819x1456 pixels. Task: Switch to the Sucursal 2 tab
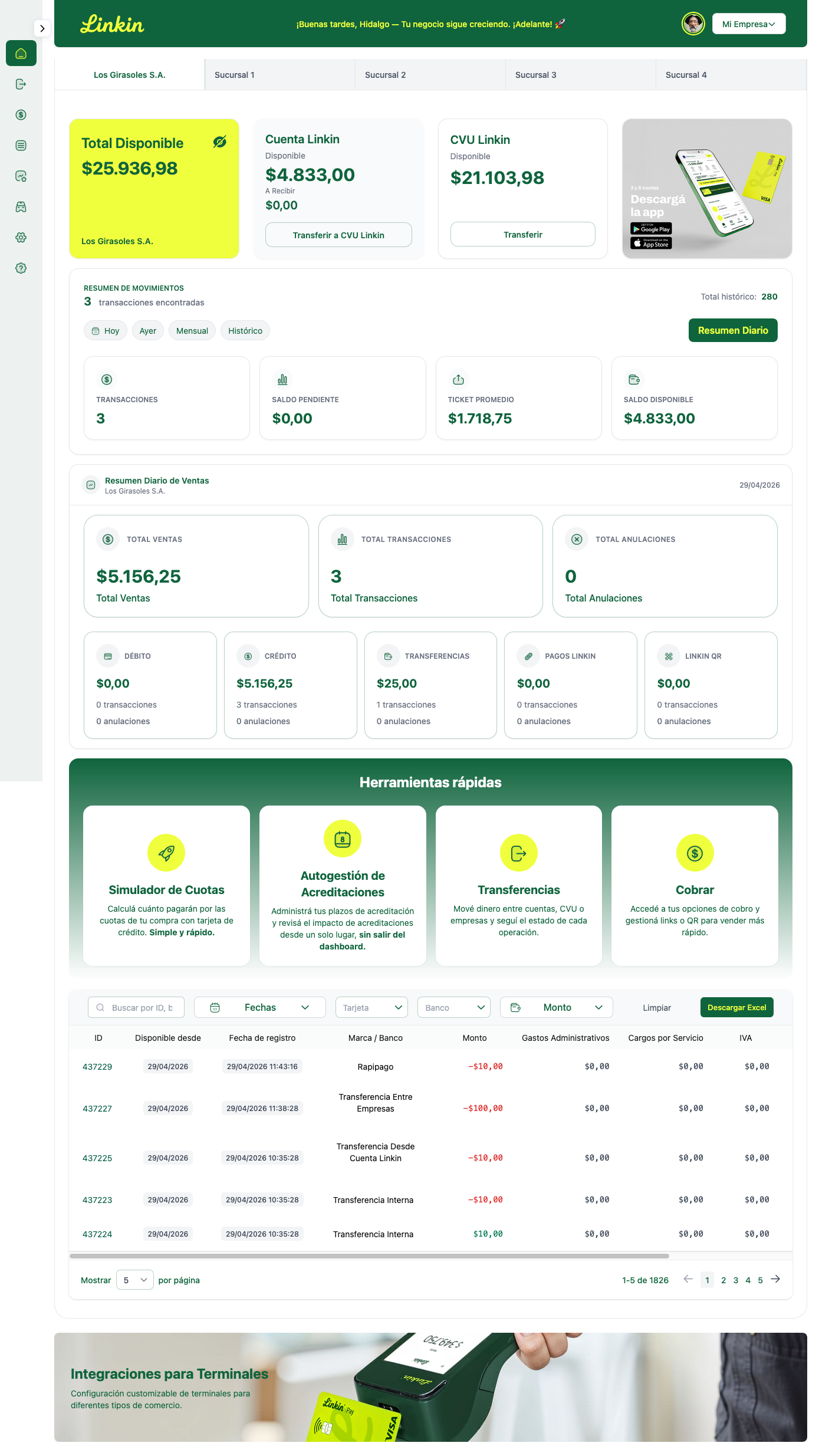[x=430, y=75]
